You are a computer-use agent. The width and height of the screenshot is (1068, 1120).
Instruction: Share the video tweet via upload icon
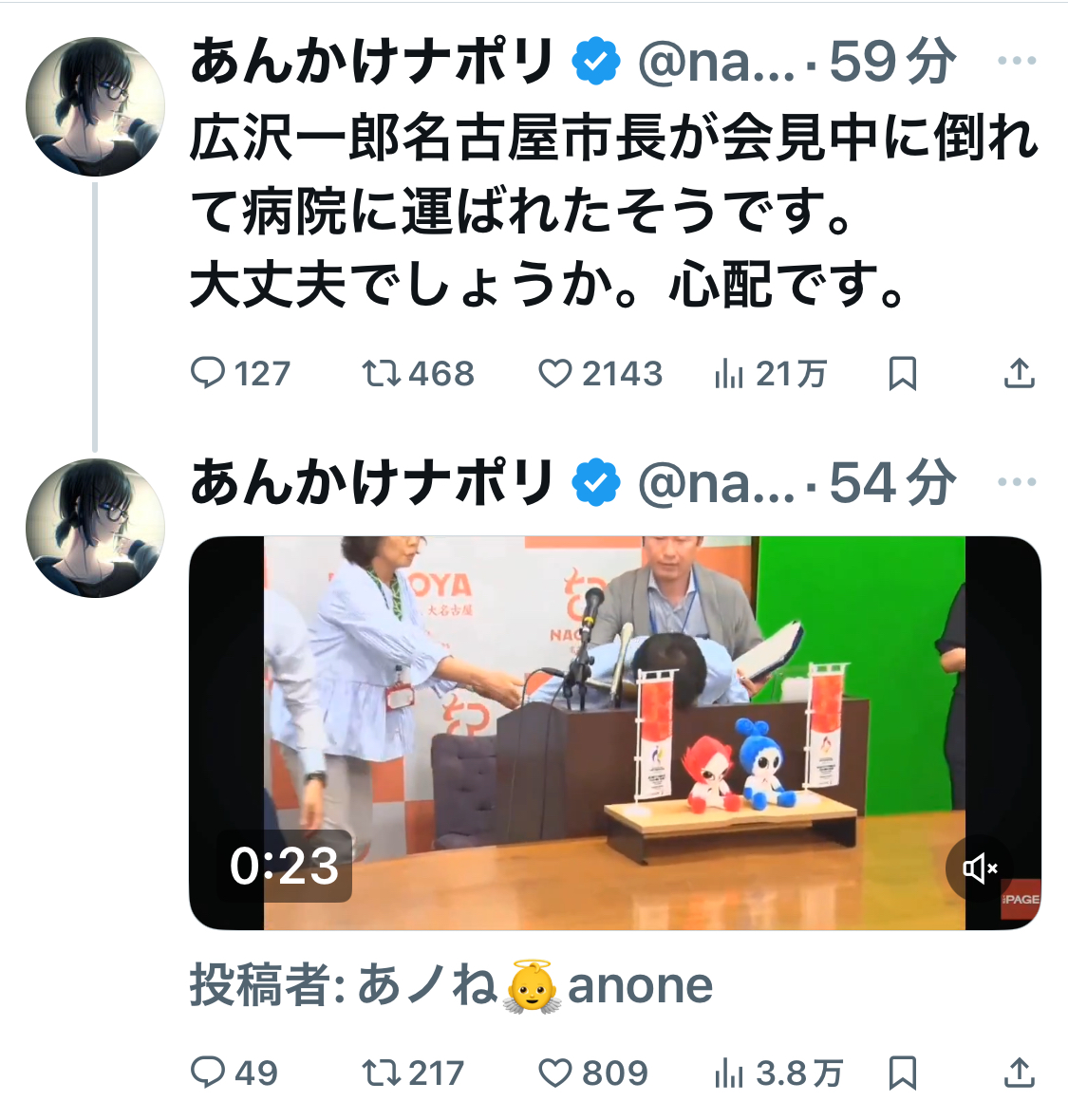tap(1020, 1073)
